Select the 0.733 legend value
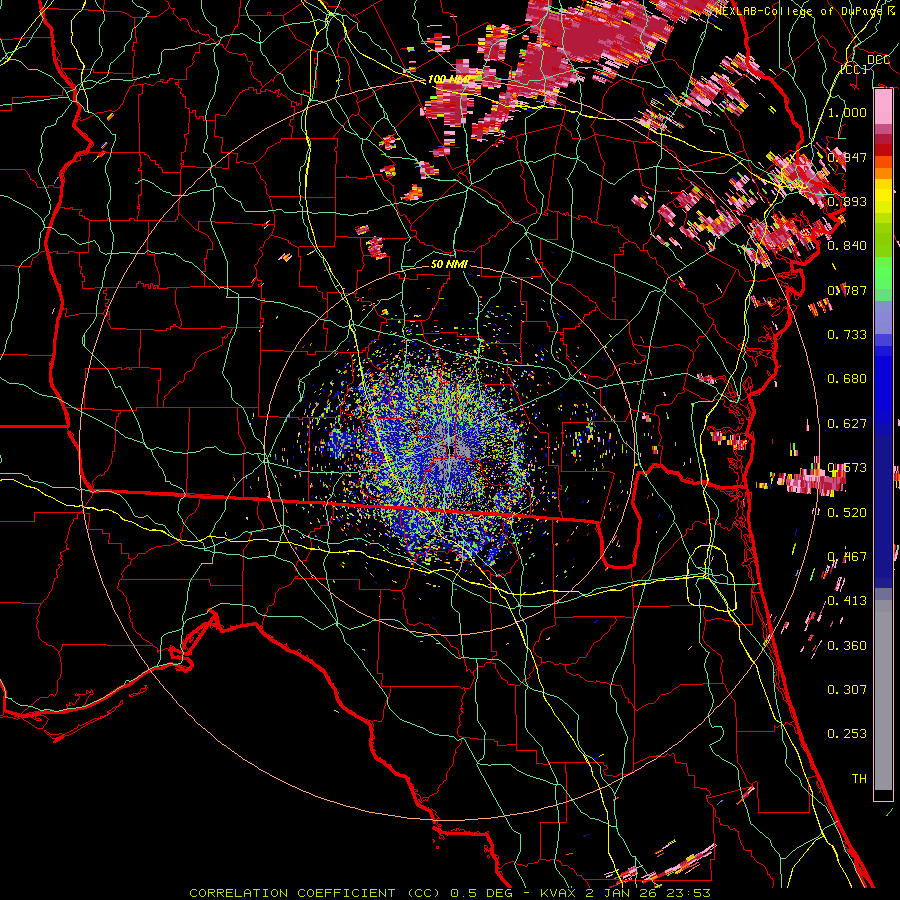The width and height of the screenshot is (900, 900). (847, 335)
